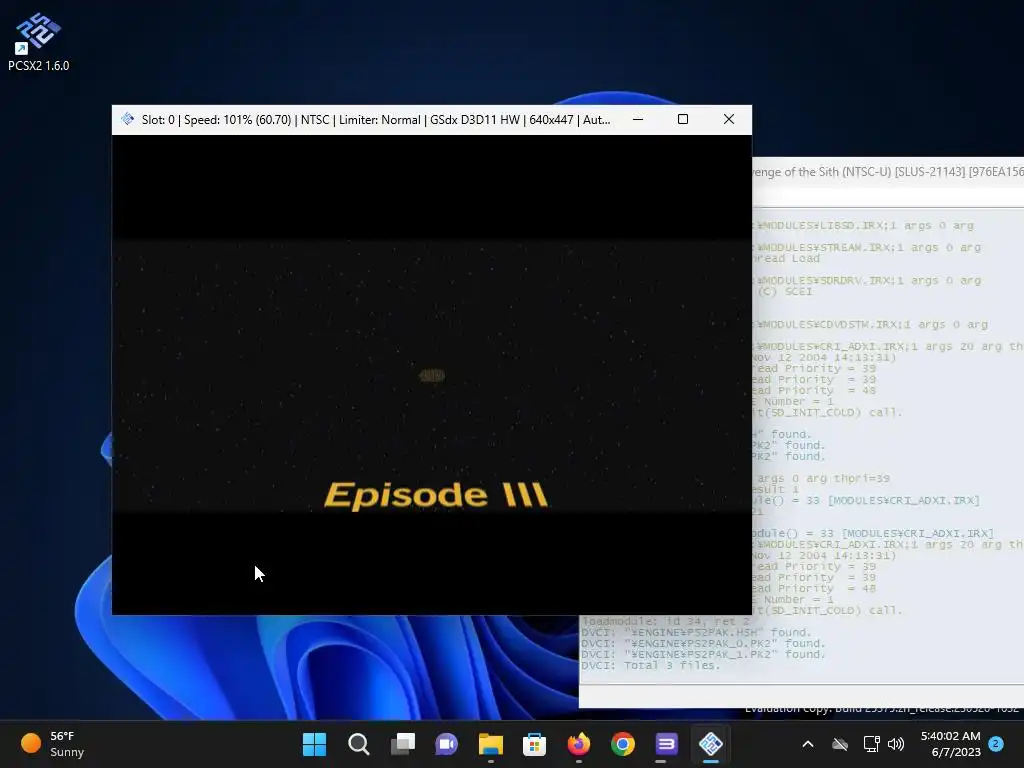
Task: Click the PCSX2 main window title 'Revenge of the Sith'
Action: coord(888,172)
